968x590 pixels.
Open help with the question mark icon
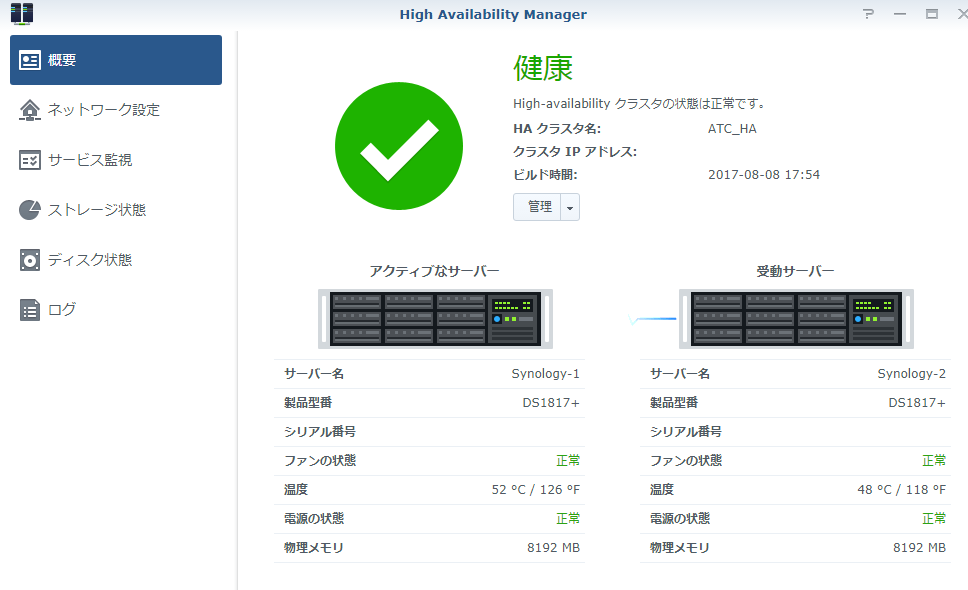[x=868, y=14]
